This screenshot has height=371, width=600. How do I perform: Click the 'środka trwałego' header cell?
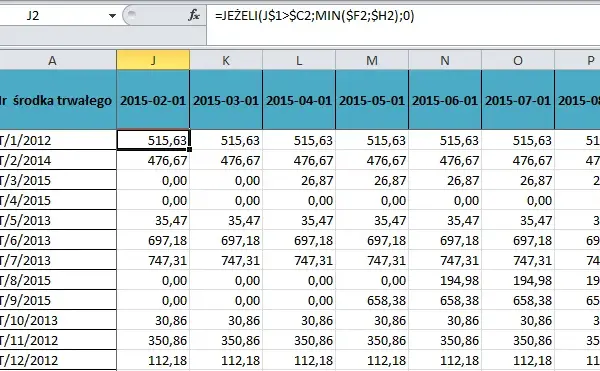point(58,100)
